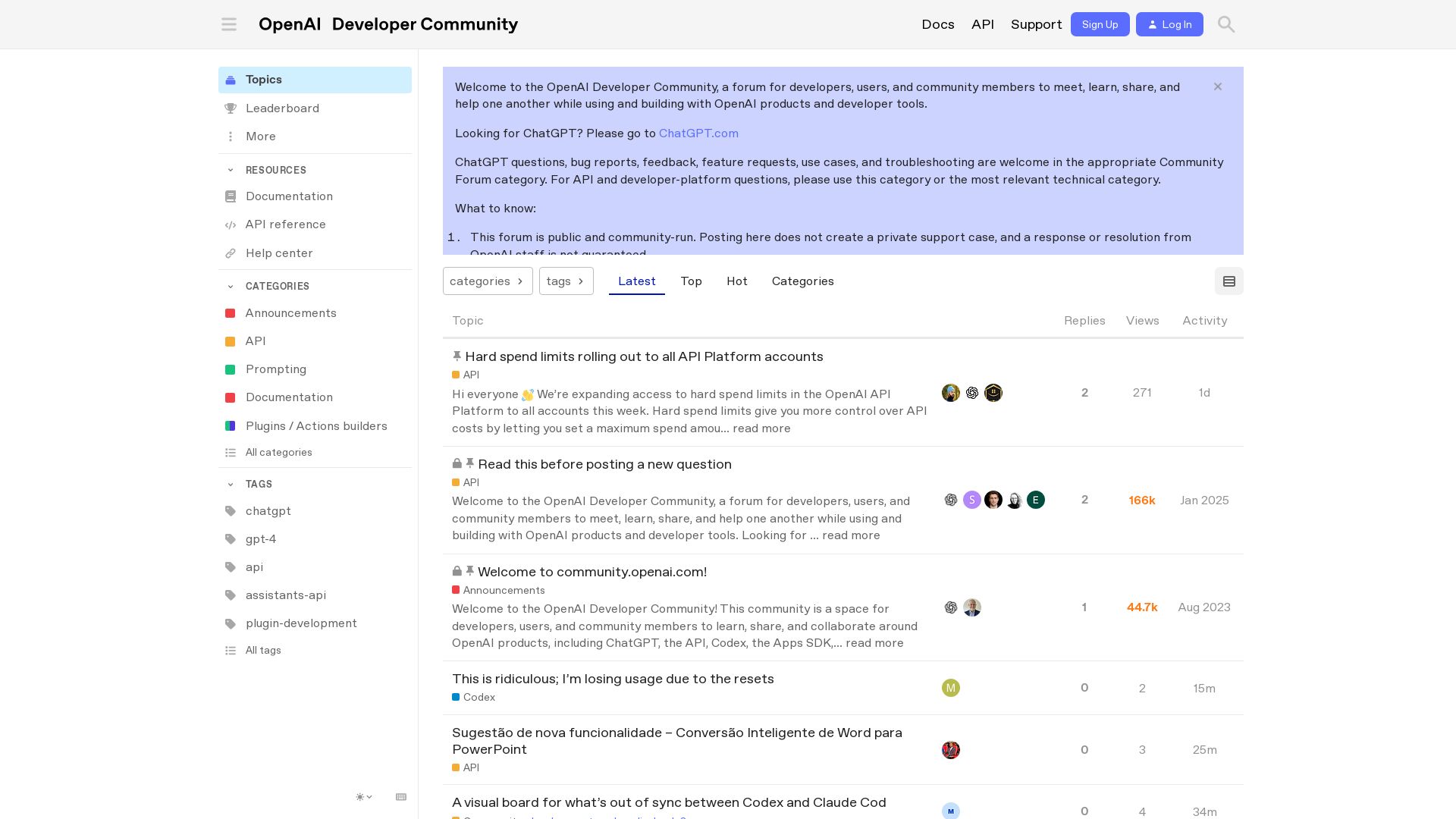The width and height of the screenshot is (1456, 819).
Task: Click the Help center link icon
Action: coord(231,253)
